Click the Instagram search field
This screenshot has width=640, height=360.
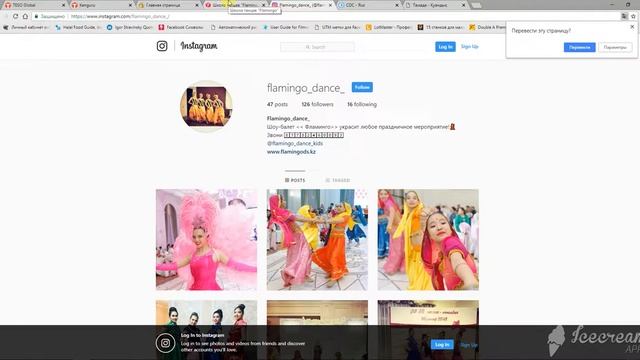317,47
